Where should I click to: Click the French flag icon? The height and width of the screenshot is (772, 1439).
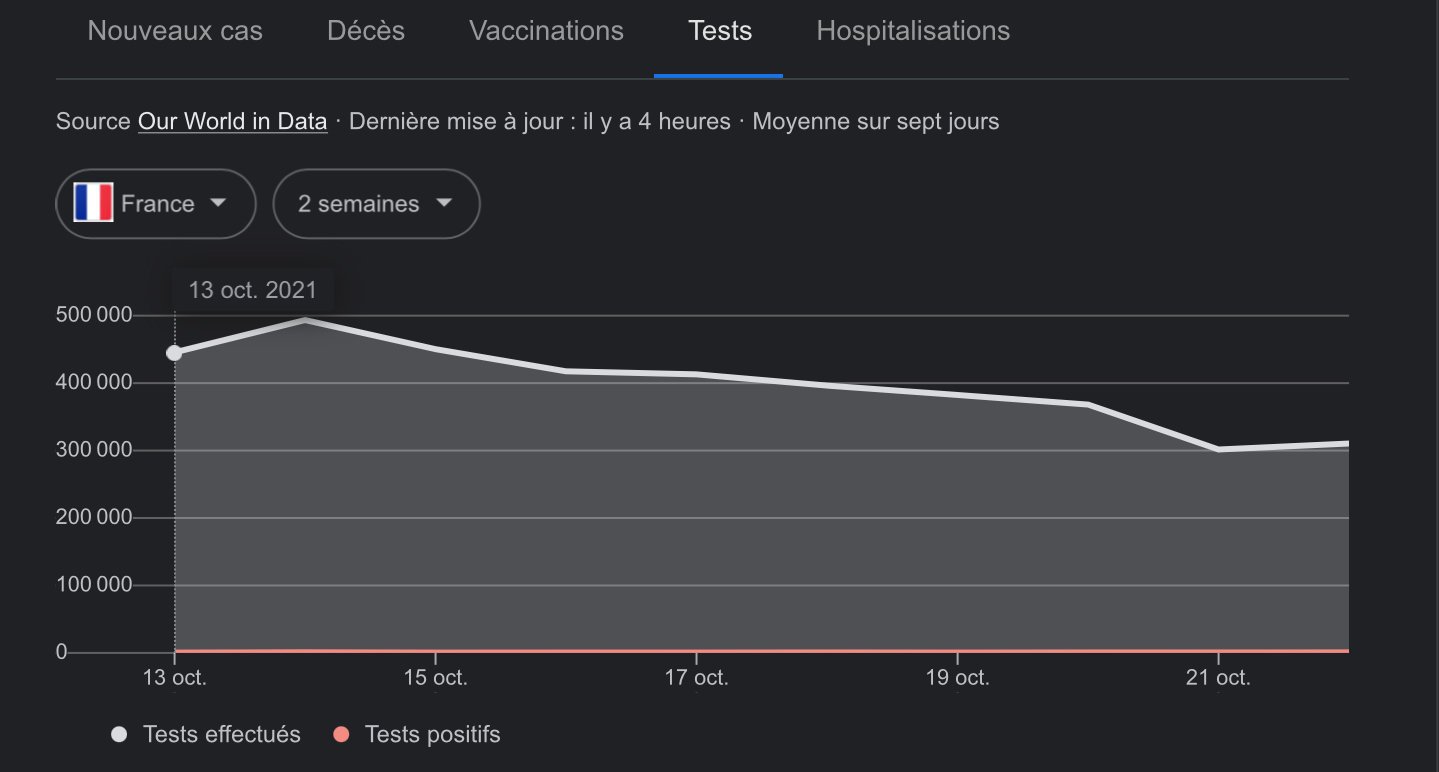(x=93, y=203)
